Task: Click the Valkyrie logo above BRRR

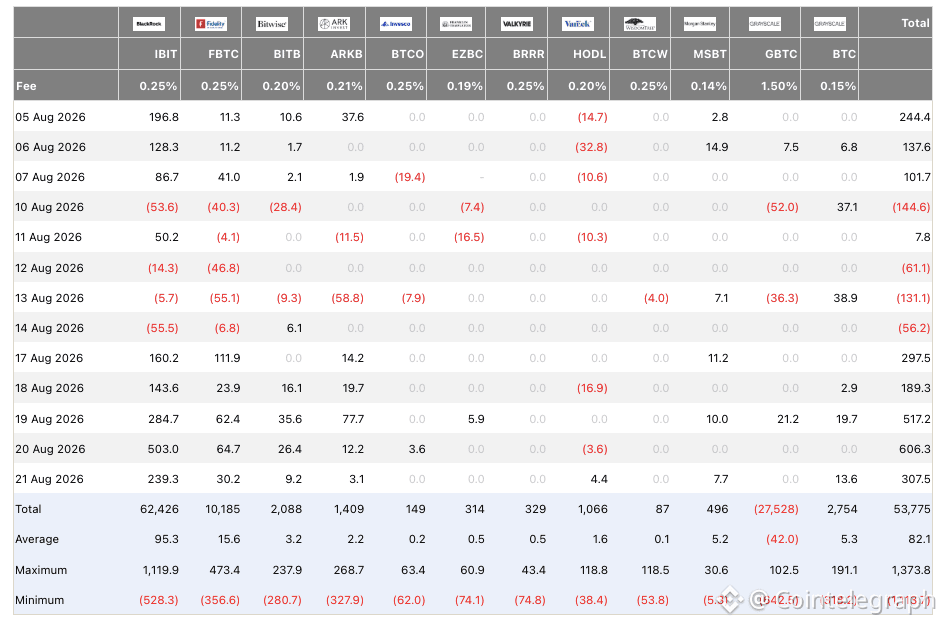Action: [517, 23]
